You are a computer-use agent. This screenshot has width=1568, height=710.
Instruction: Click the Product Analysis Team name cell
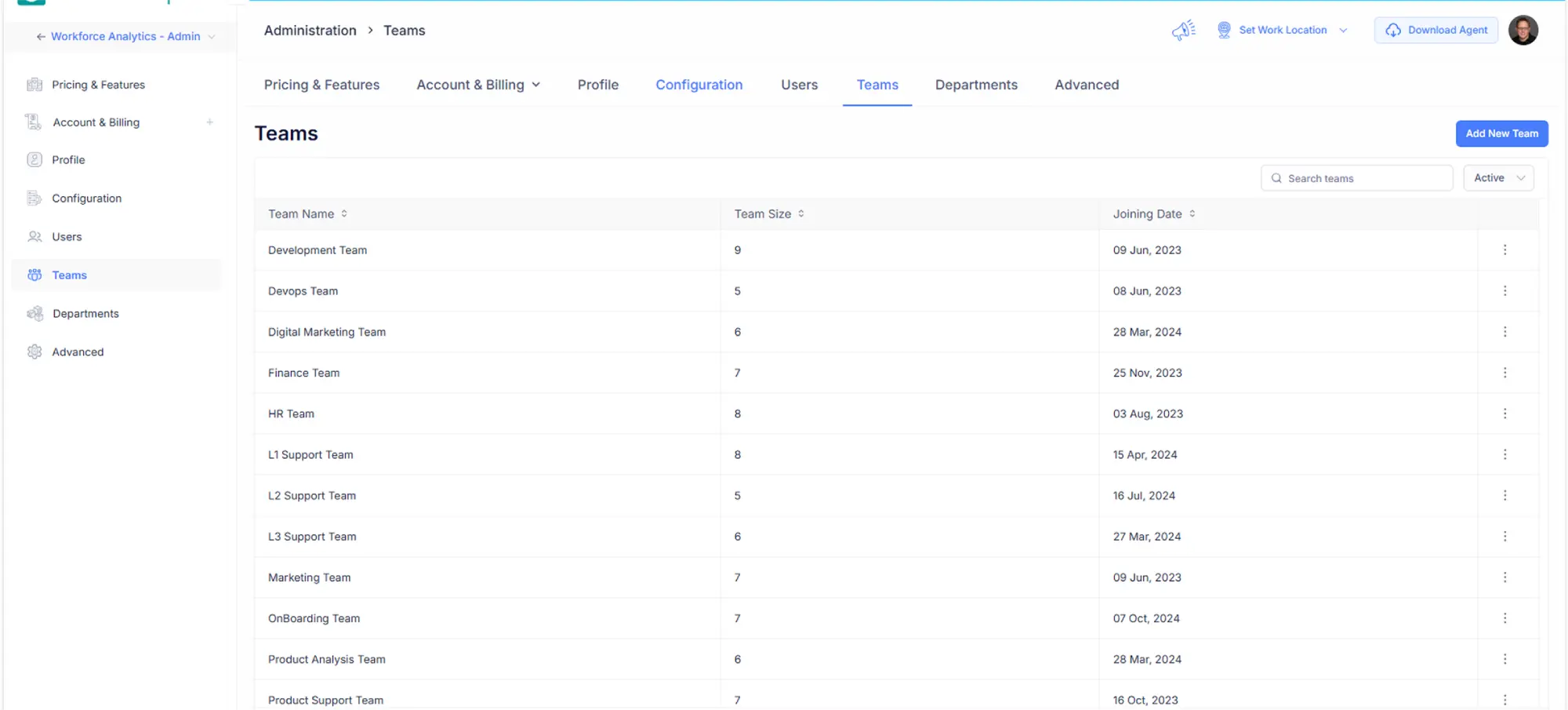(326, 659)
